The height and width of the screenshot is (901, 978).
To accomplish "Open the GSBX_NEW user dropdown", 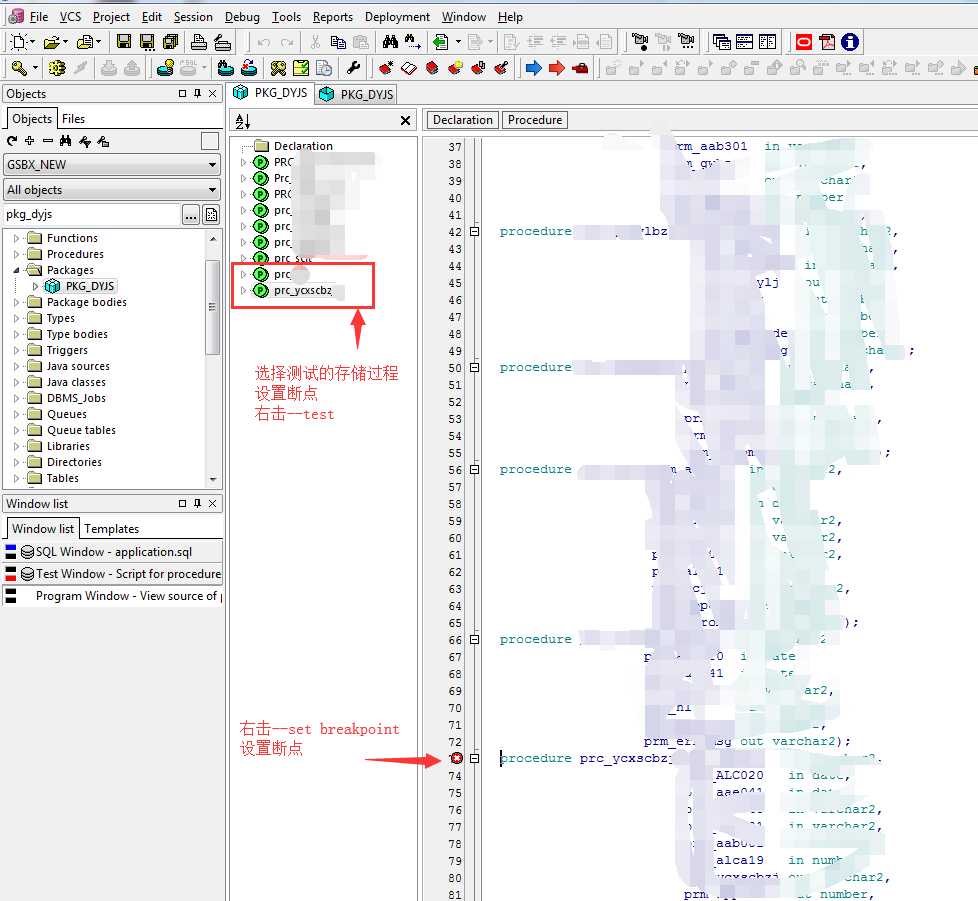I will tap(212, 165).
